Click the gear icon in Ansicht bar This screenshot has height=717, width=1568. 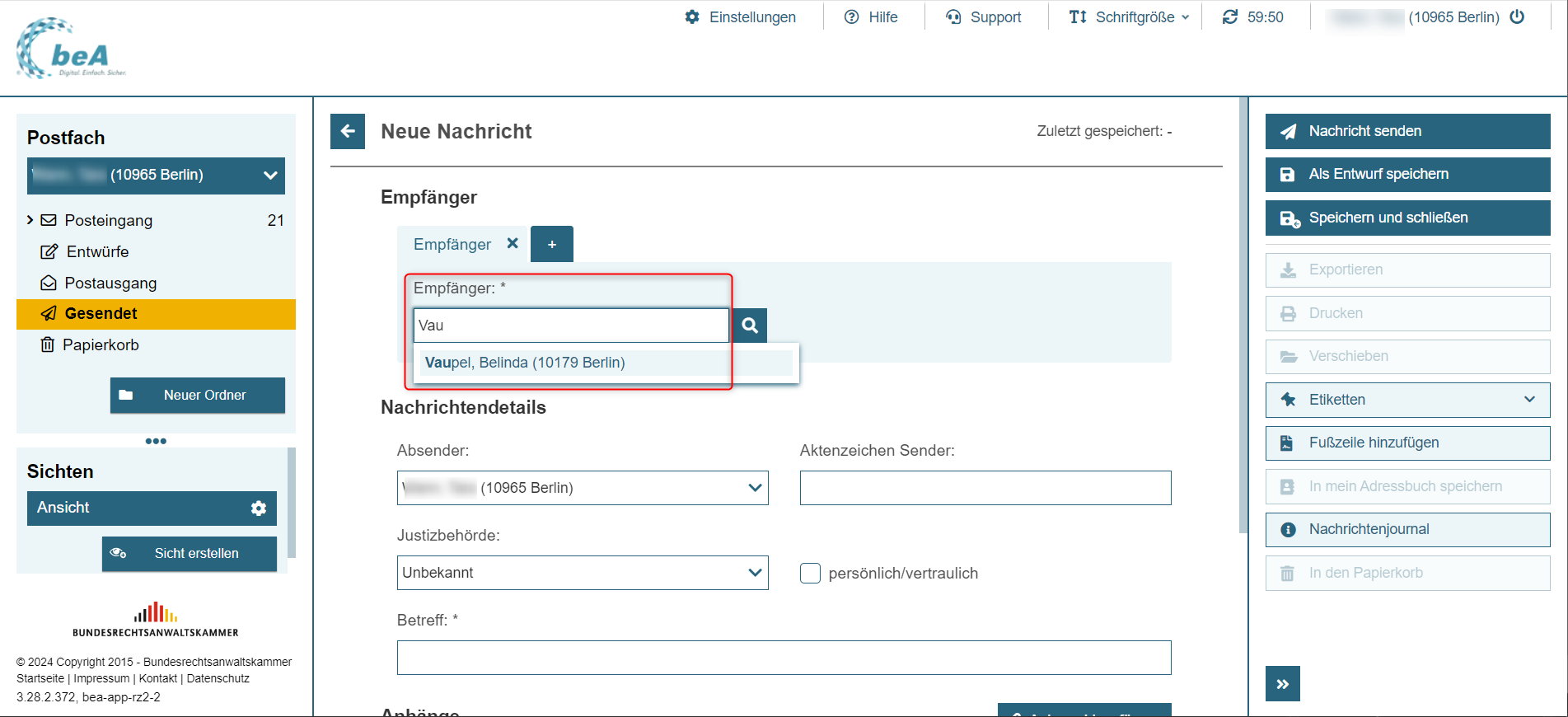pos(259,508)
